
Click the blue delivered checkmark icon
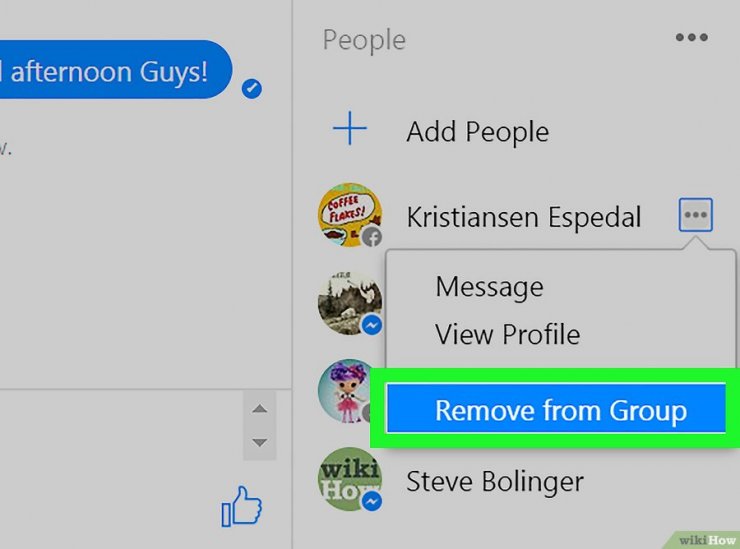[x=252, y=89]
